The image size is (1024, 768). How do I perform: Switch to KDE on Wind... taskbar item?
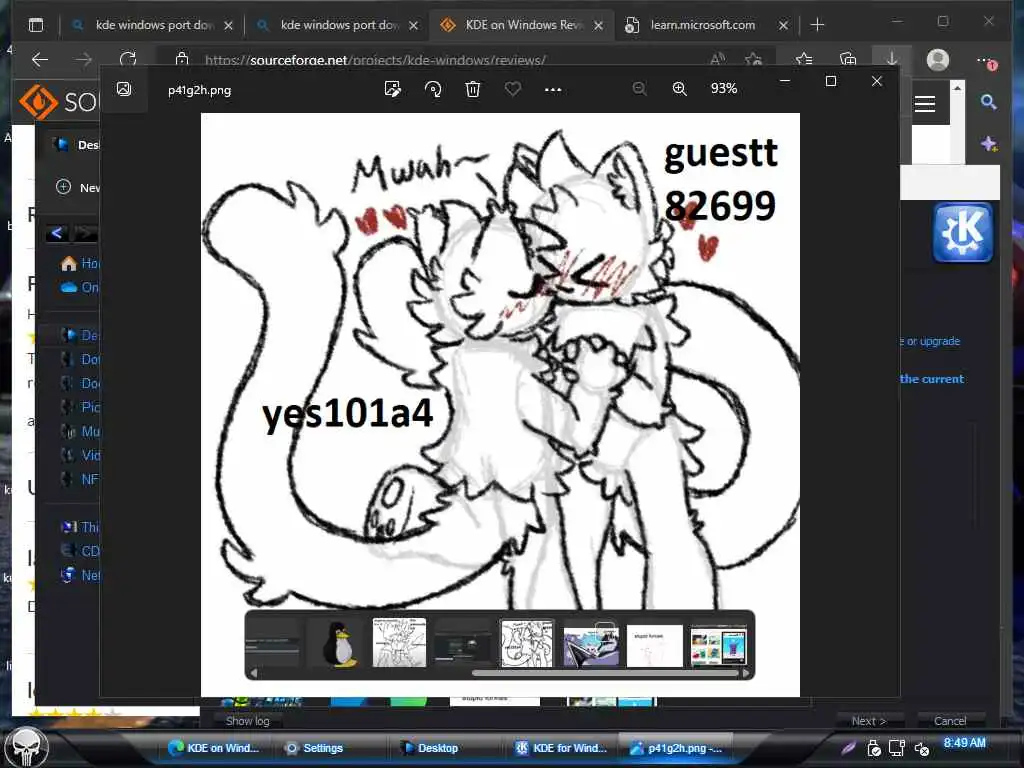click(x=214, y=748)
